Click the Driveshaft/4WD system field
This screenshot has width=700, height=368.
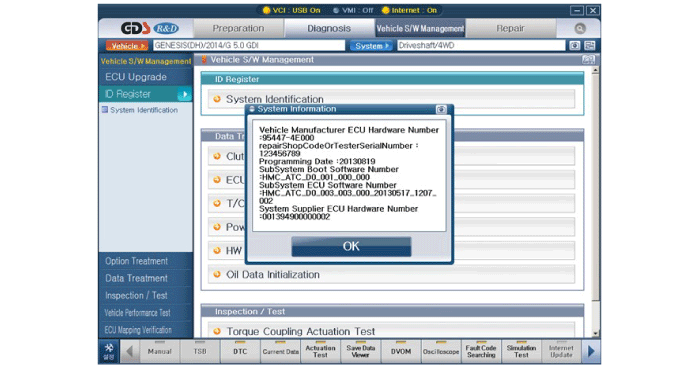click(481, 46)
